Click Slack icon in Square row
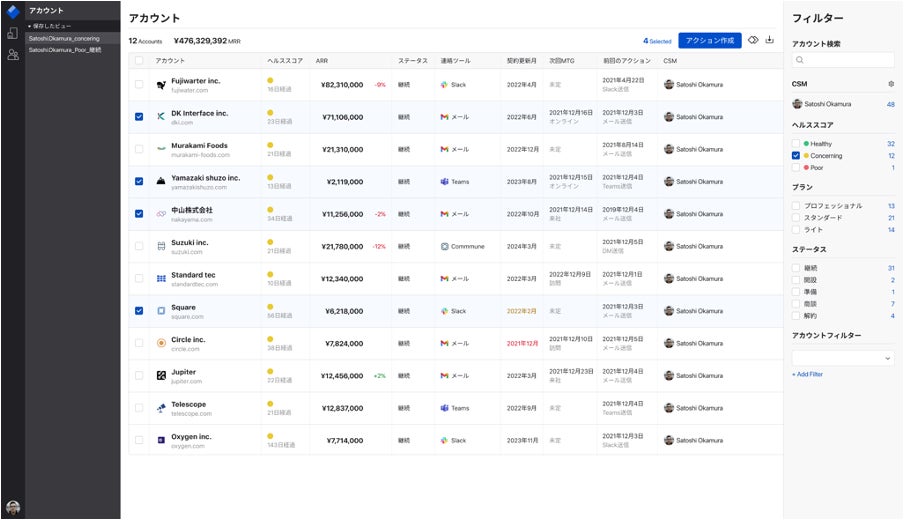Image resolution: width=904 pixels, height=520 pixels. click(444, 311)
